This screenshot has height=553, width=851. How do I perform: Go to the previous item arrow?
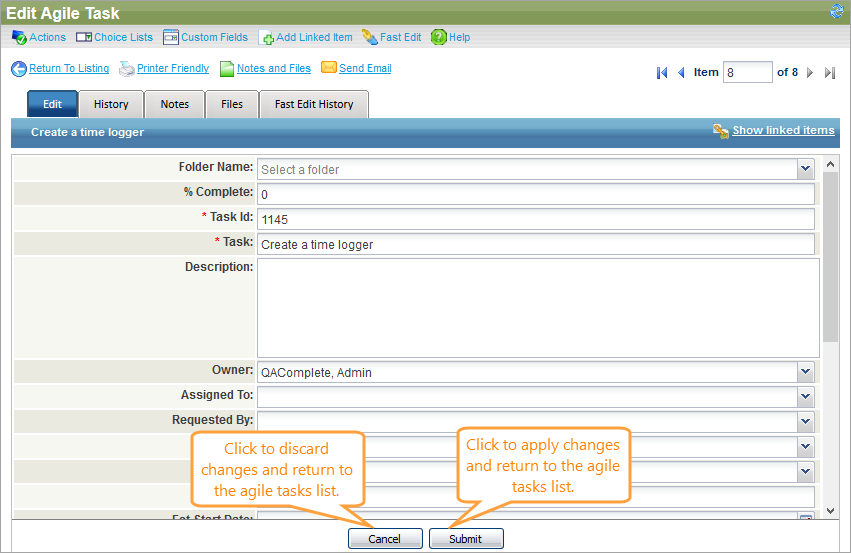(x=682, y=73)
